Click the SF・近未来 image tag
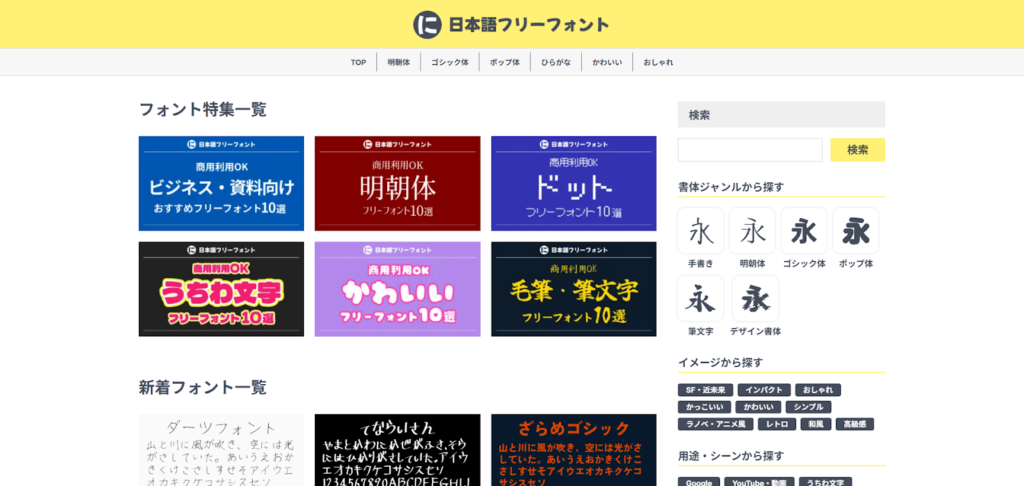Screen dimensions: 1024x486 [705, 390]
